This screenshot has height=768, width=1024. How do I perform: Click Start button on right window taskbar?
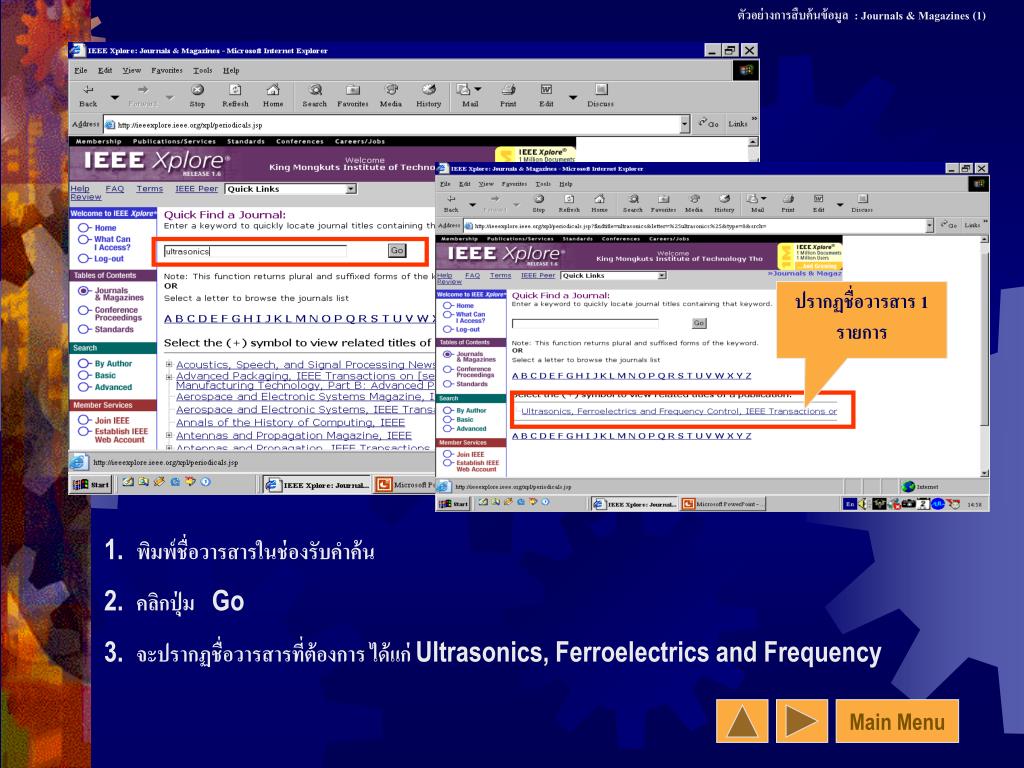[x=454, y=504]
